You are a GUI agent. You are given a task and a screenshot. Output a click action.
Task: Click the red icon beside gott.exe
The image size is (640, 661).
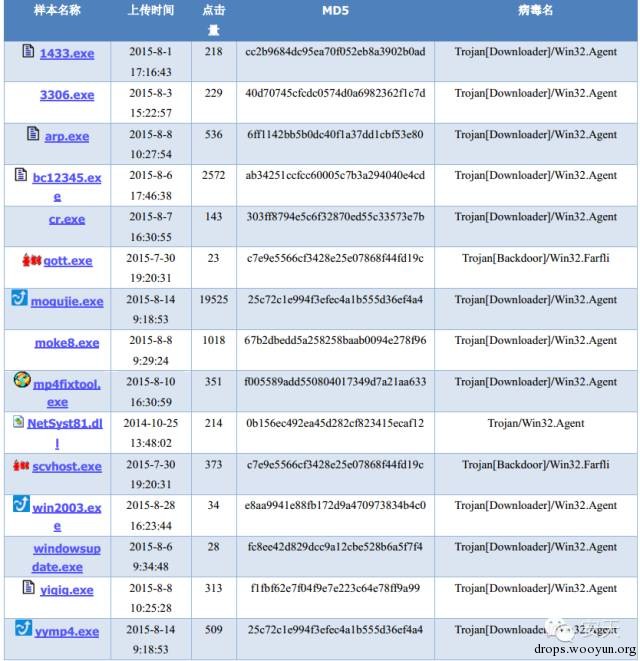coord(28,259)
